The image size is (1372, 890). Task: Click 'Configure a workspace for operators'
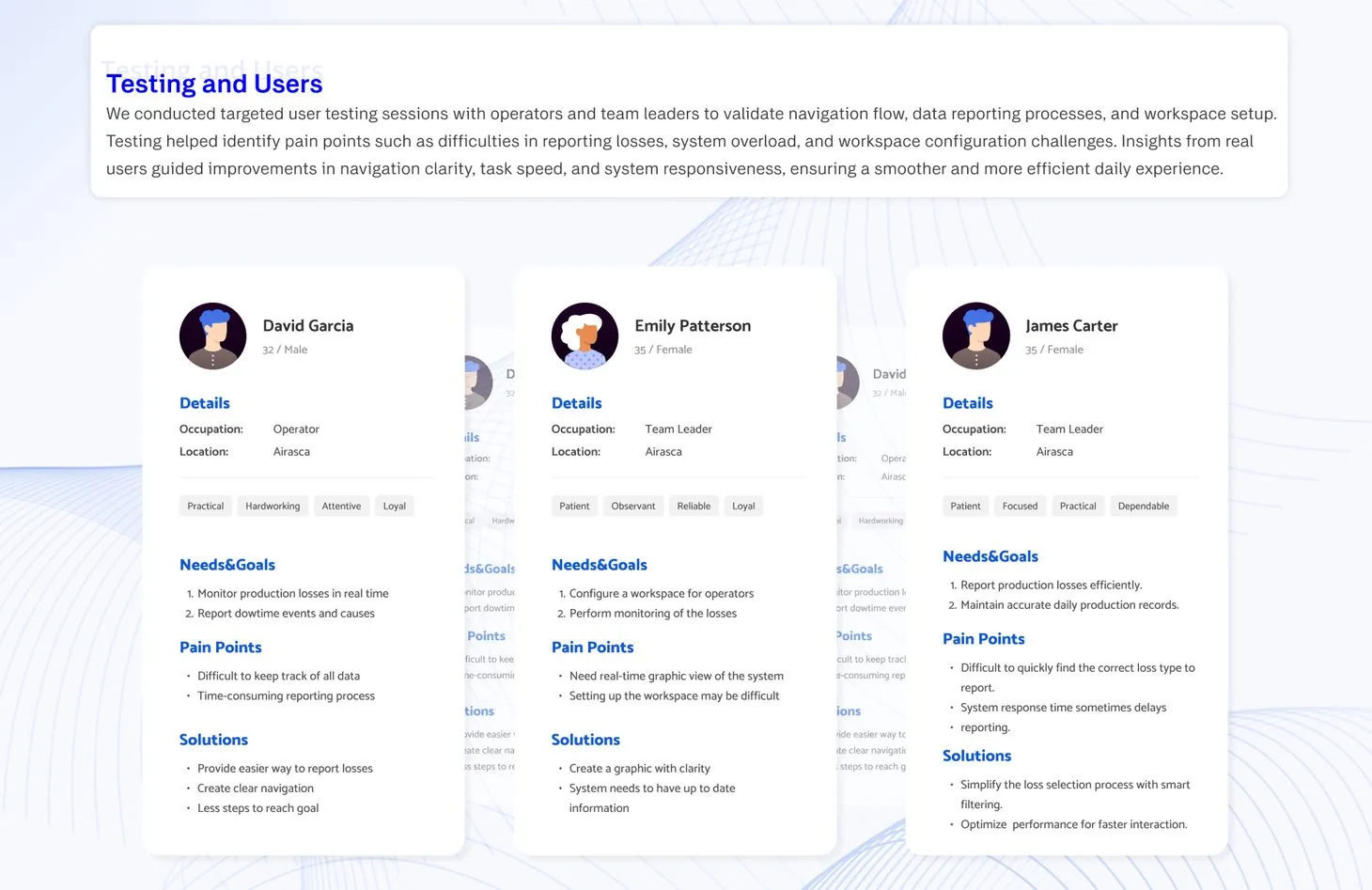tap(662, 593)
